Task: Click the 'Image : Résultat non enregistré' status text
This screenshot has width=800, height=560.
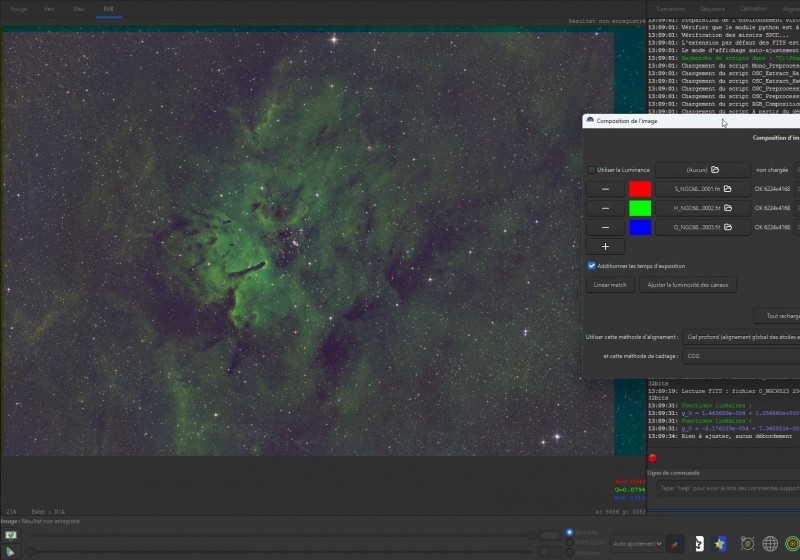Action: tap(40, 521)
